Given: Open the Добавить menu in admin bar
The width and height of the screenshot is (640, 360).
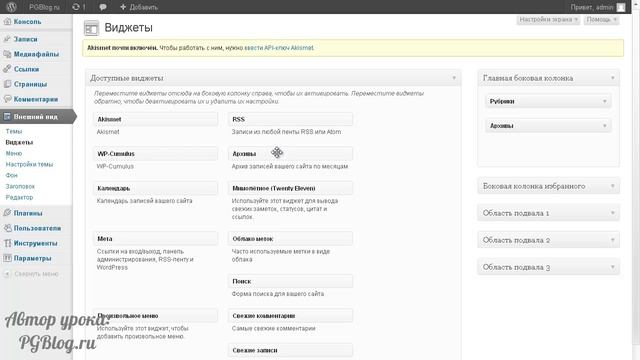Looking at the screenshot, I should (x=139, y=7).
